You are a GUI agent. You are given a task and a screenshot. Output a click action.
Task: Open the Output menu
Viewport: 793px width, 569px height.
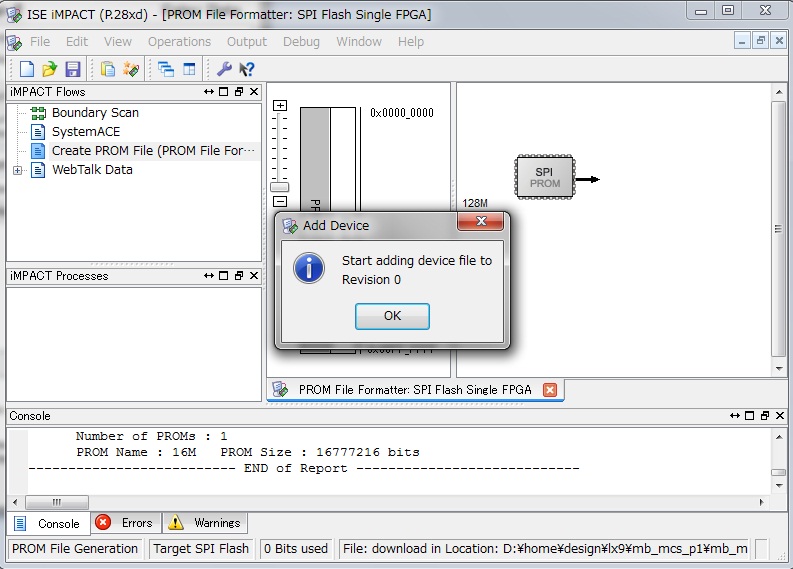point(247,41)
